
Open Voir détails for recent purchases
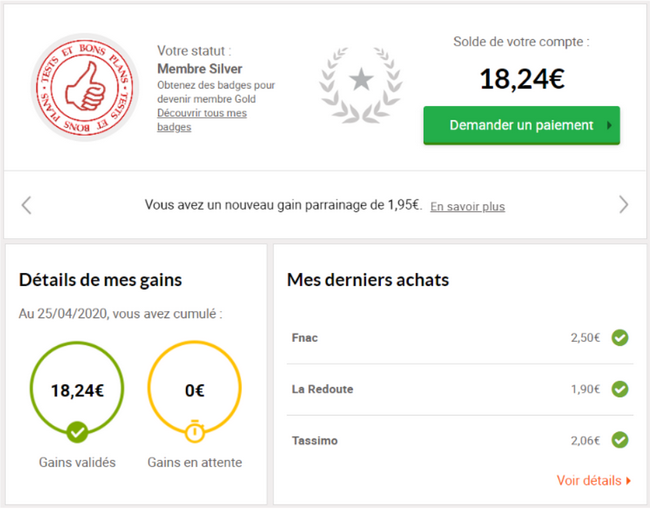[594, 481]
